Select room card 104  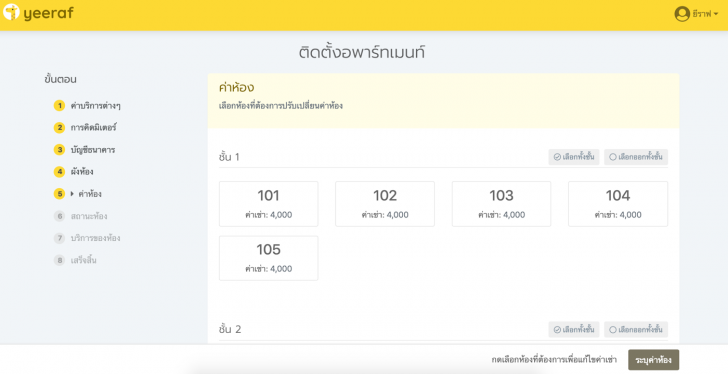tap(618, 204)
